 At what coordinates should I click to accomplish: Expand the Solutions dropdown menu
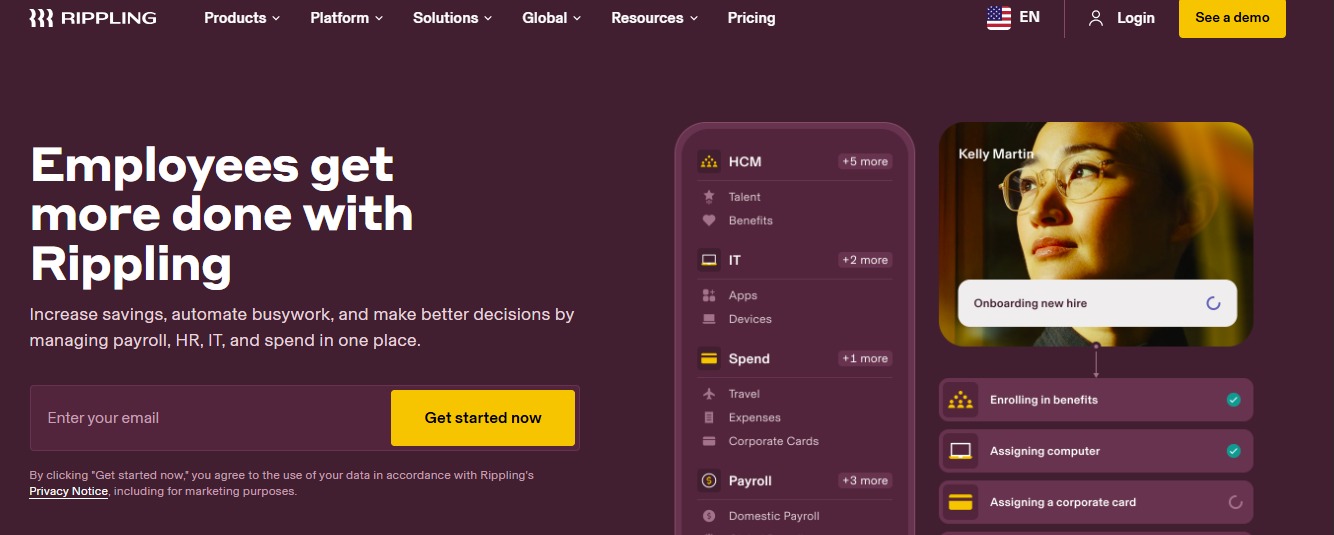point(453,18)
